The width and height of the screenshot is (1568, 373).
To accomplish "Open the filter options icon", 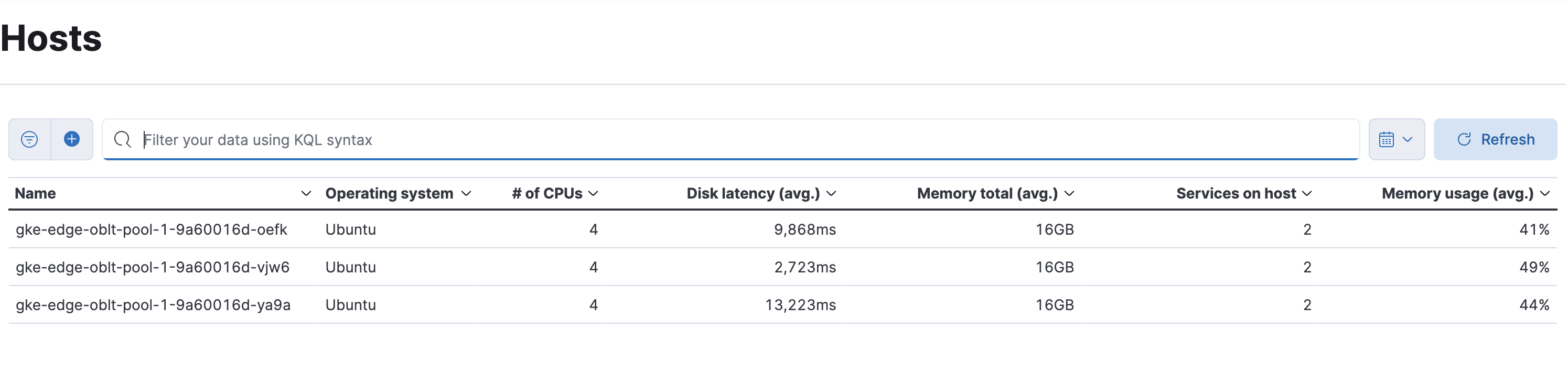I will point(29,139).
